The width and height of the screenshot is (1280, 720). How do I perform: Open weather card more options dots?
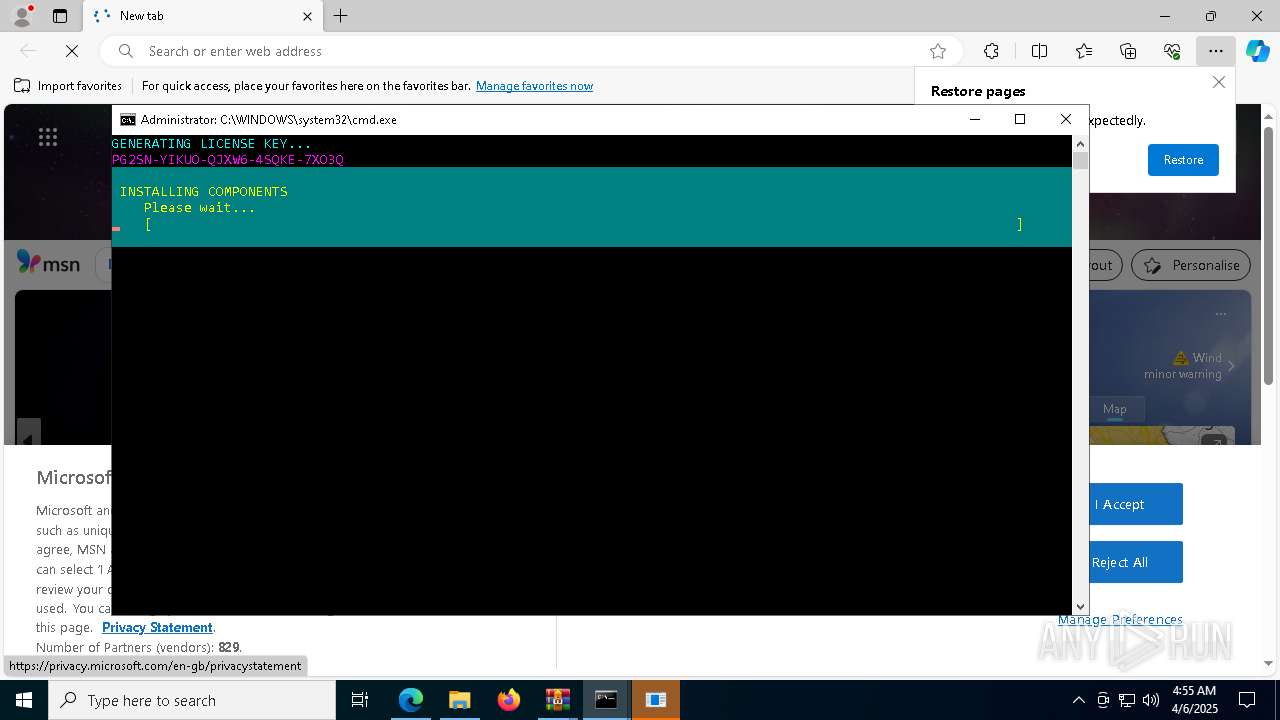point(1220,314)
